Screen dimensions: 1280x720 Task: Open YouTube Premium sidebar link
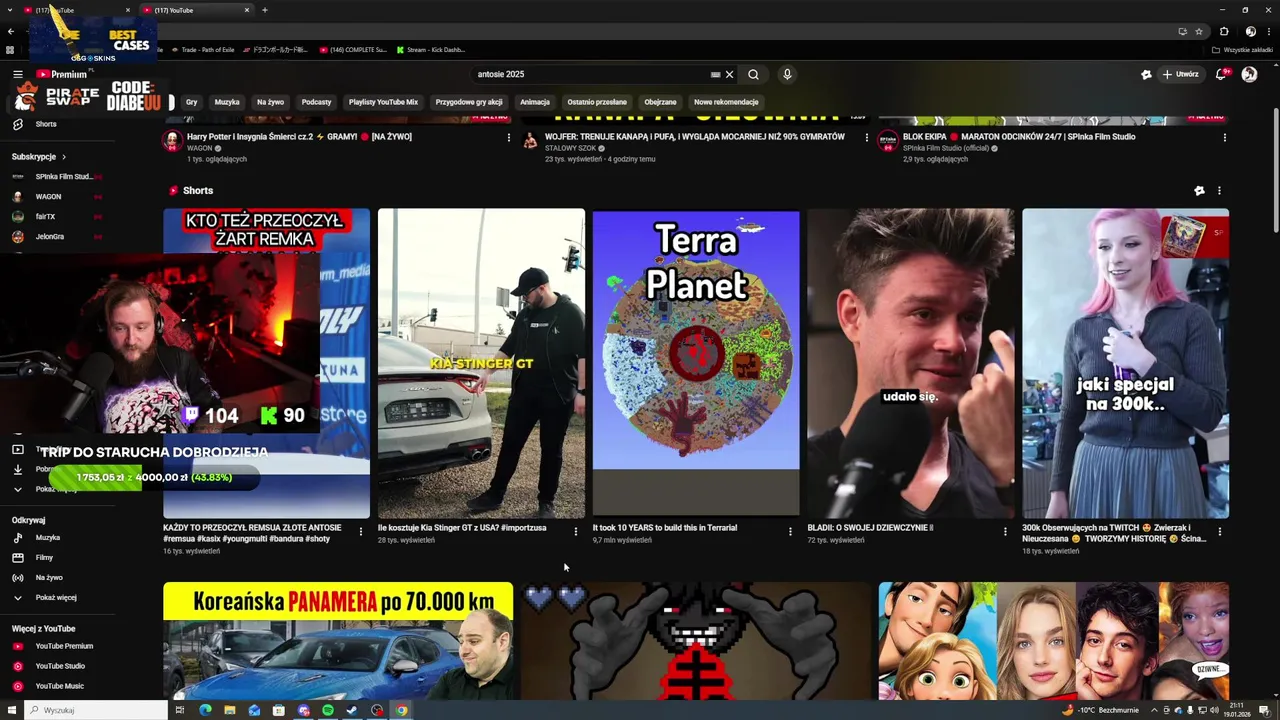click(63, 646)
